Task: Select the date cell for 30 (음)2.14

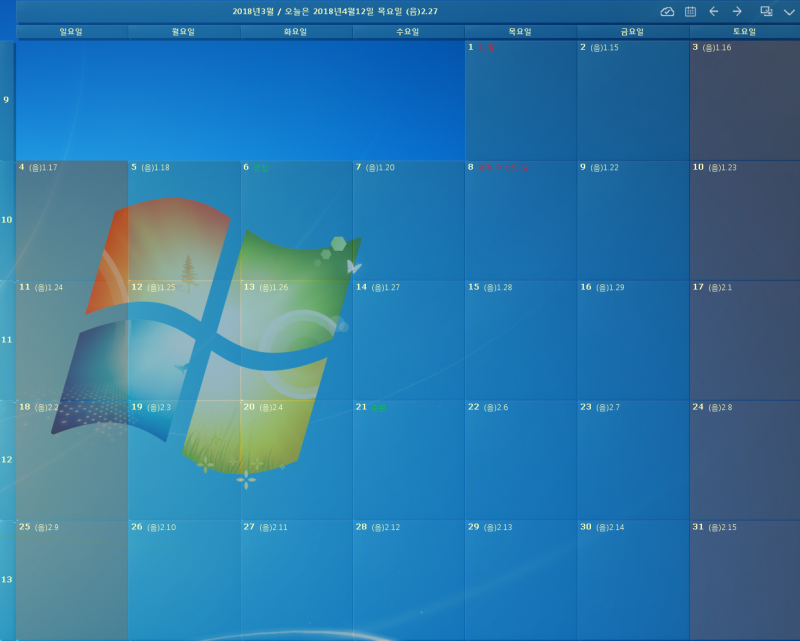Action: tap(633, 580)
